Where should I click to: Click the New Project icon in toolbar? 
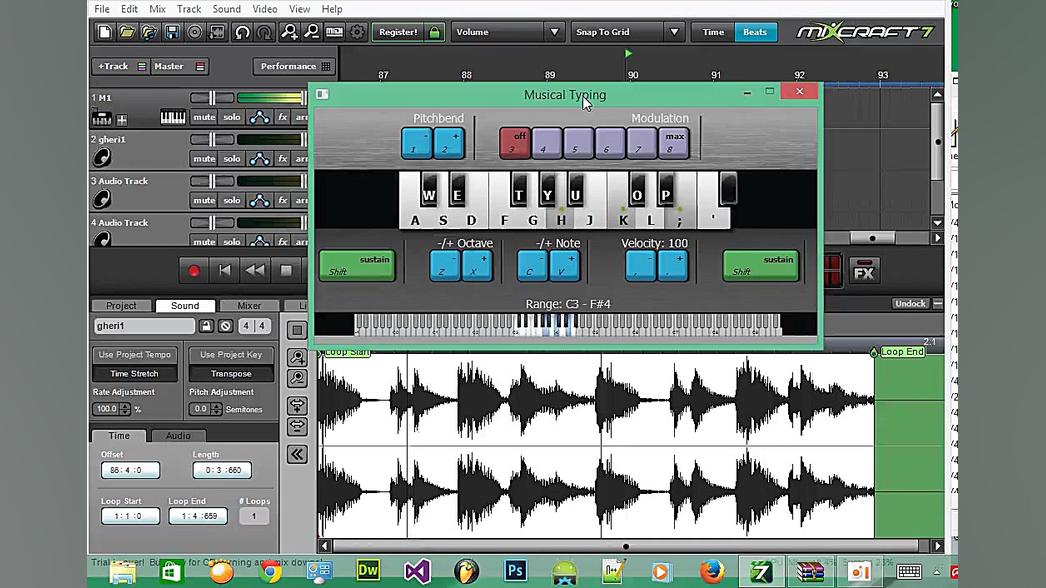105,32
